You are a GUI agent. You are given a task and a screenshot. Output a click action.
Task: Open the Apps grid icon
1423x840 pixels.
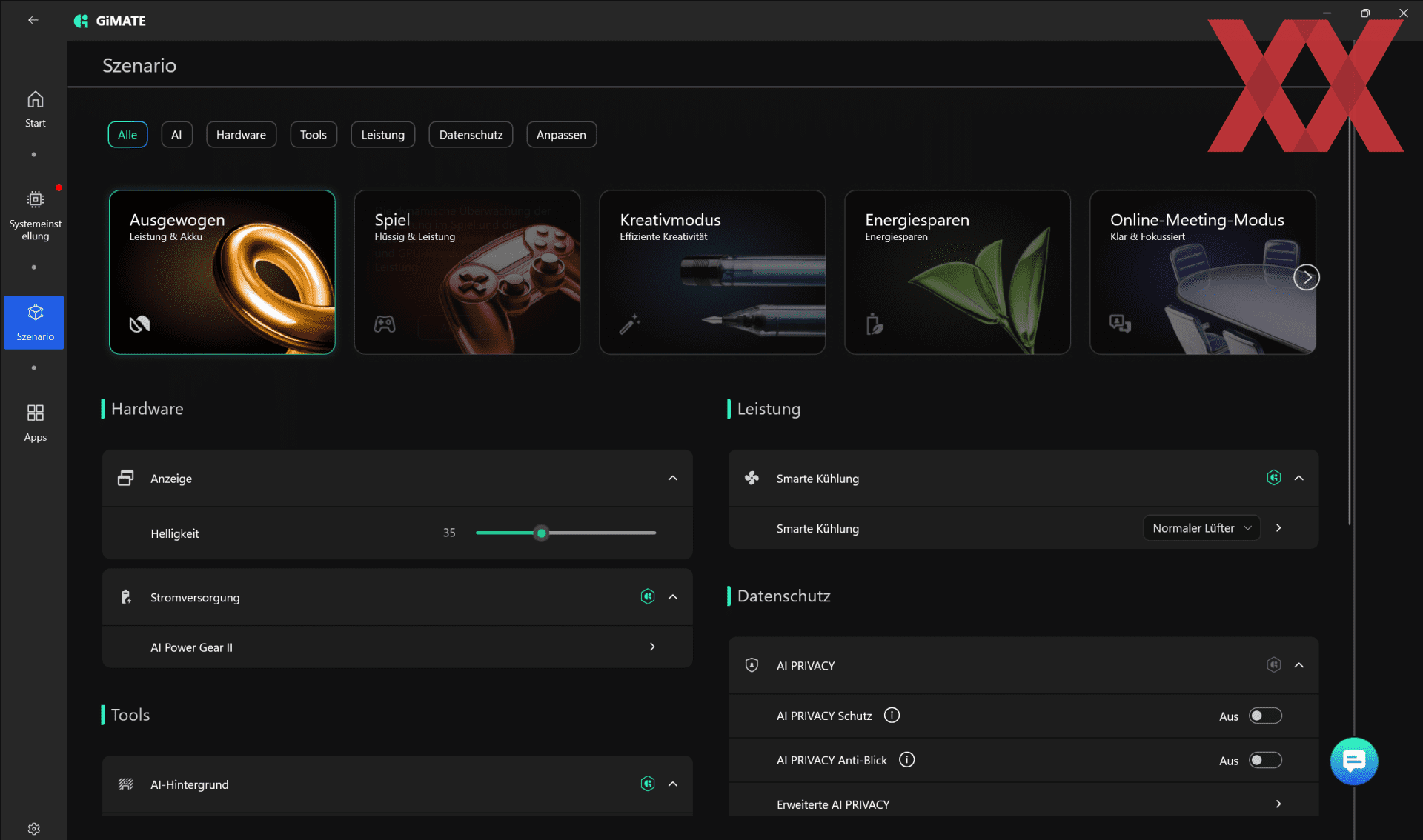pos(35,413)
